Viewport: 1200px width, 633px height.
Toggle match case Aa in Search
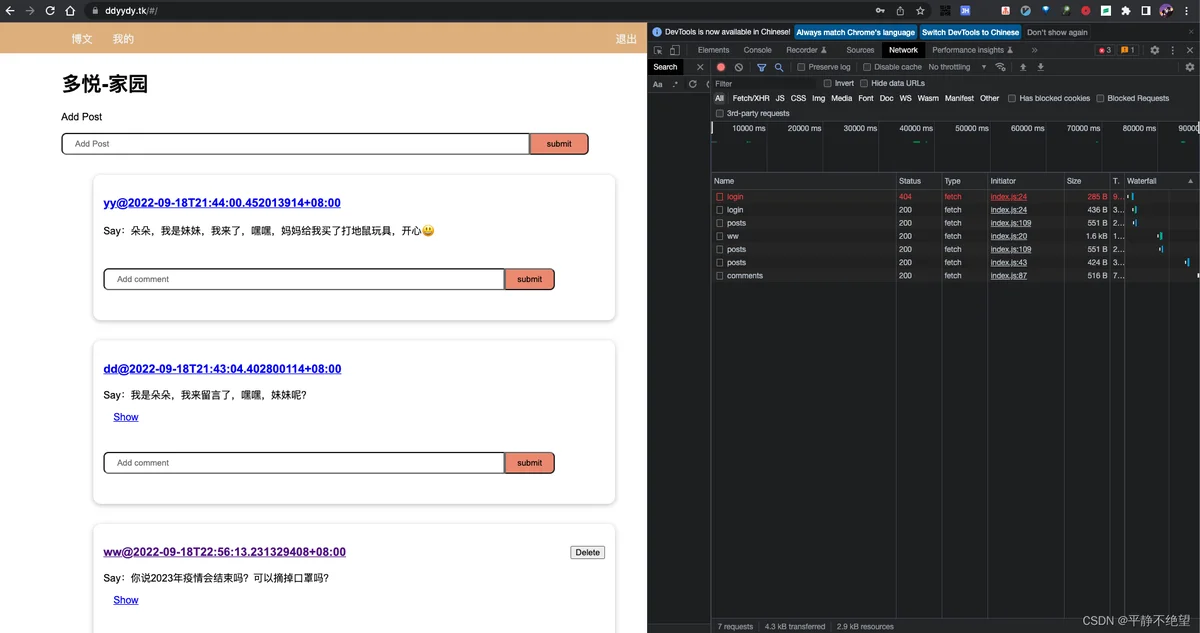pos(658,84)
